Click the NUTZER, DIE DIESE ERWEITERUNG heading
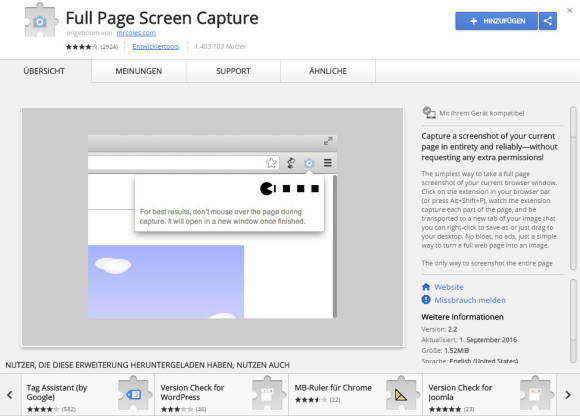 tap(148, 365)
